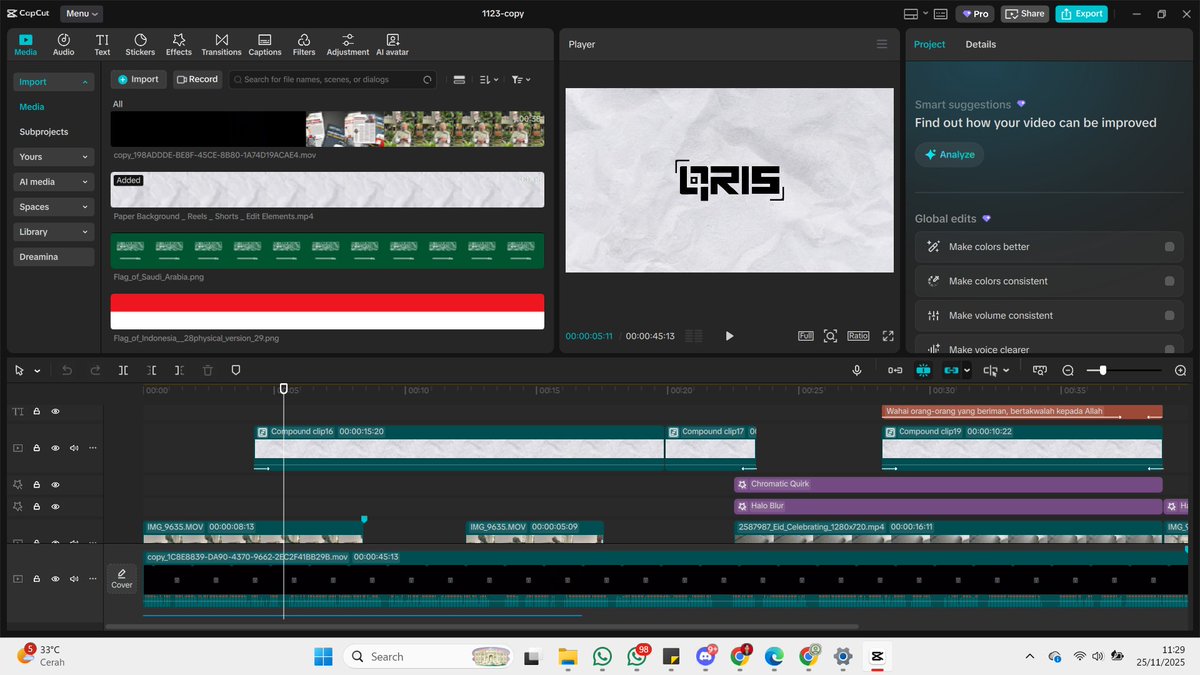Open the Menu in the title bar

[x=80, y=13]
